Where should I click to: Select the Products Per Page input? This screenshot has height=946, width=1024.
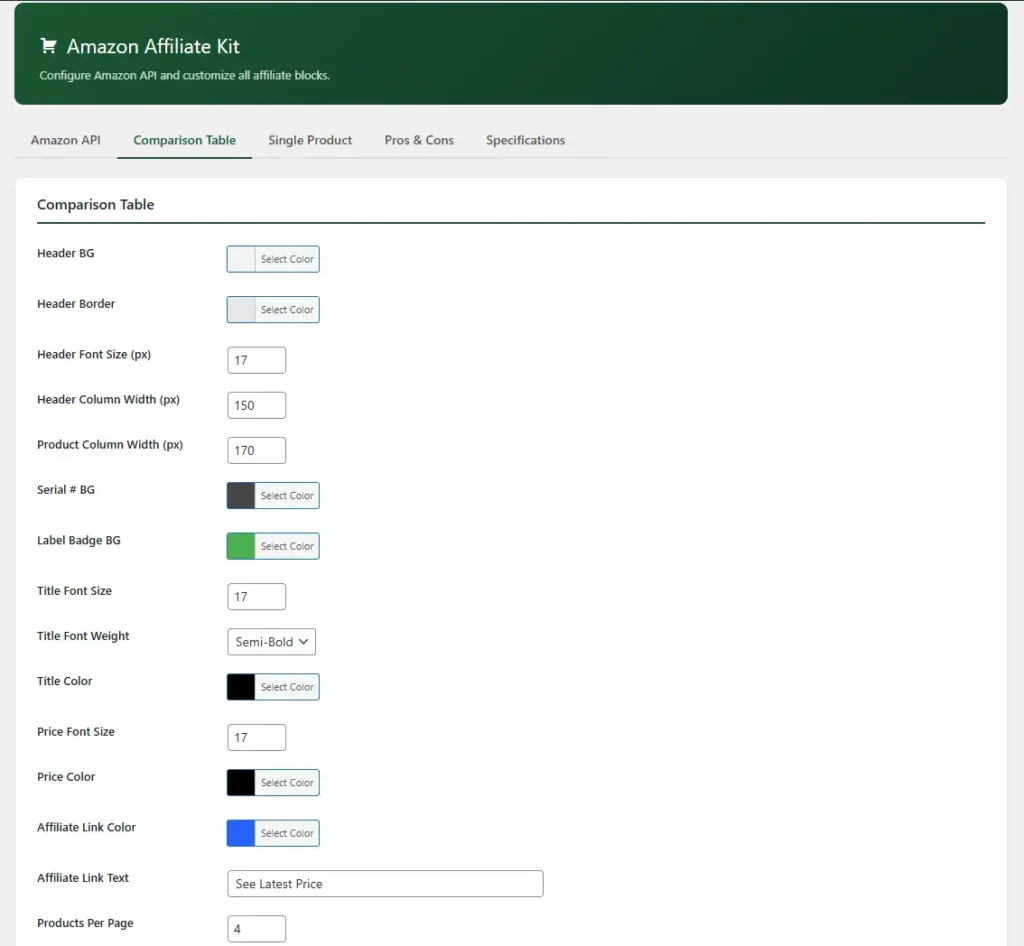[256, 928]
